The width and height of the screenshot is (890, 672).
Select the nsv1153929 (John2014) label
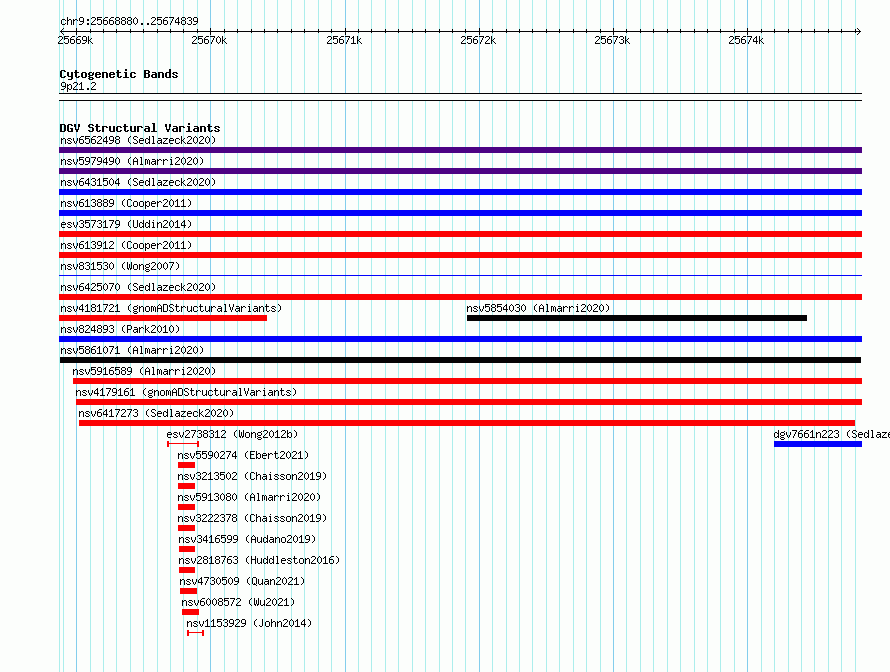[249, 623]
